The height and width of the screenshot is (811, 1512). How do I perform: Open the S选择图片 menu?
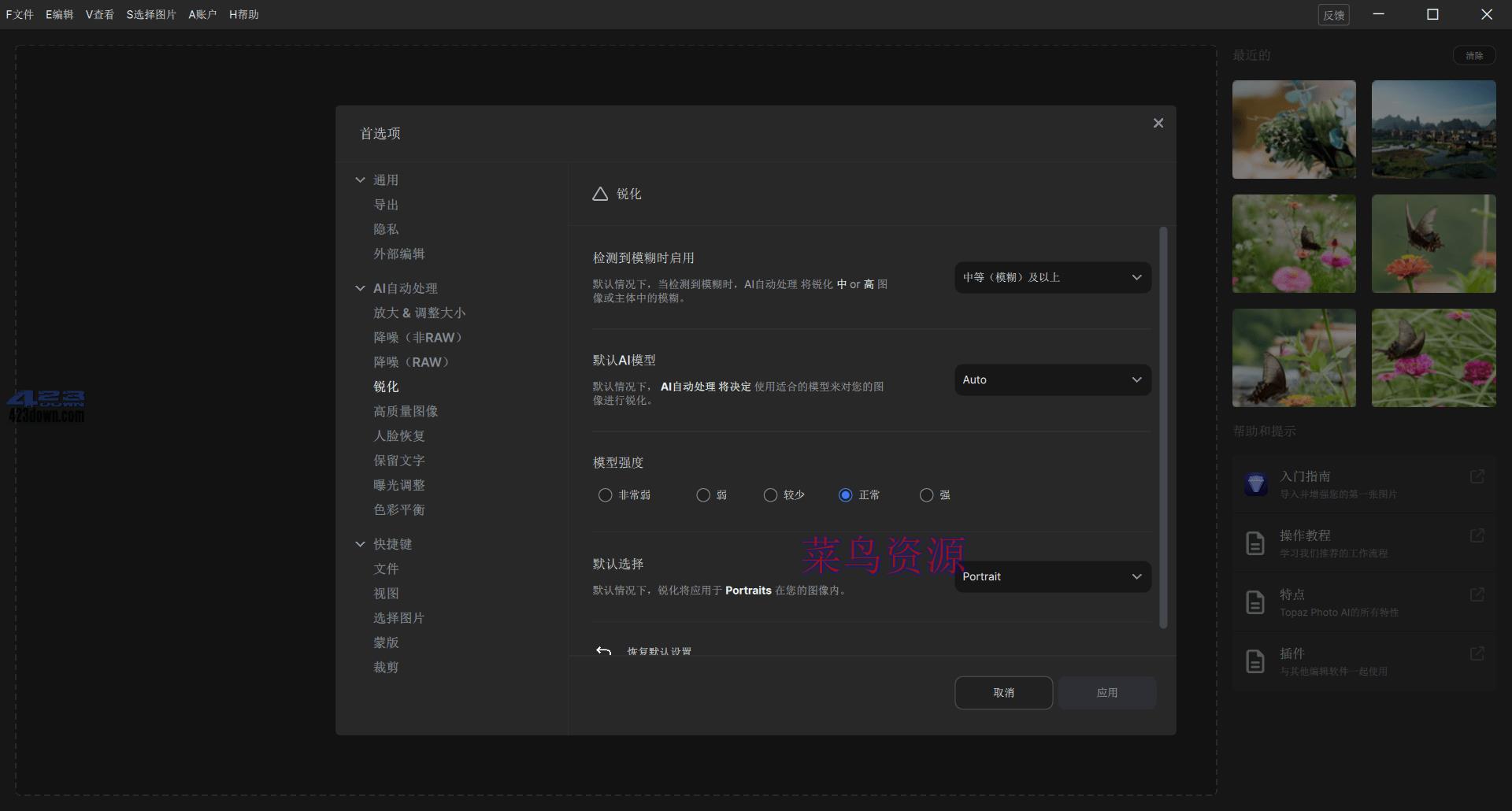point(152,14)
